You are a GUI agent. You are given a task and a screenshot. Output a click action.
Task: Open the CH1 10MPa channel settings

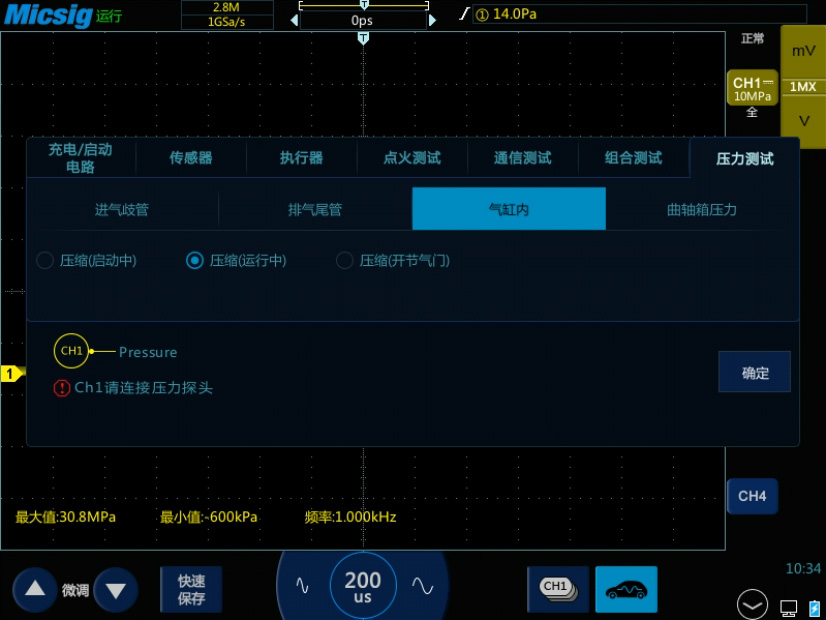[752, 89]
